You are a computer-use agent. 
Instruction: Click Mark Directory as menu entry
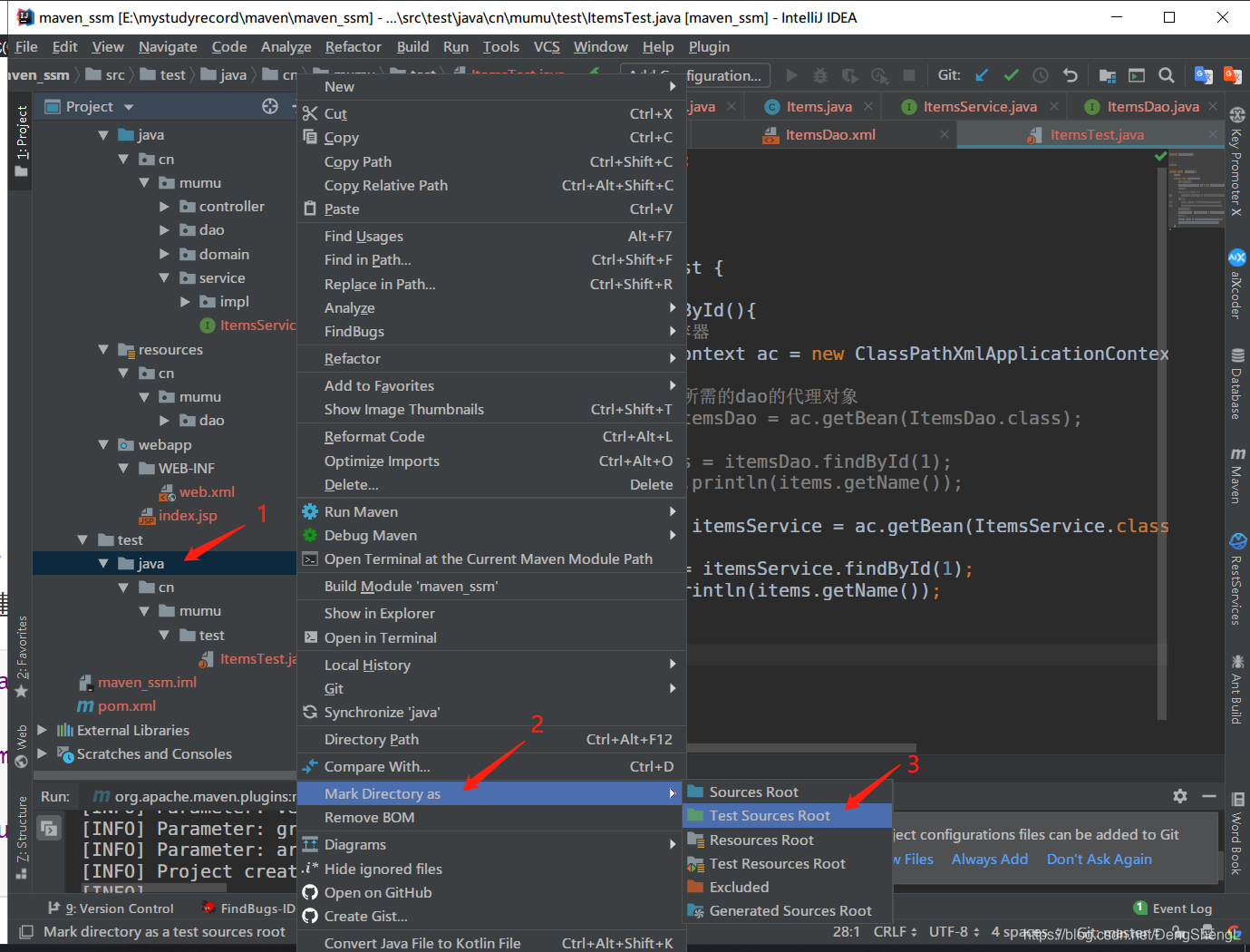point(491,794)
